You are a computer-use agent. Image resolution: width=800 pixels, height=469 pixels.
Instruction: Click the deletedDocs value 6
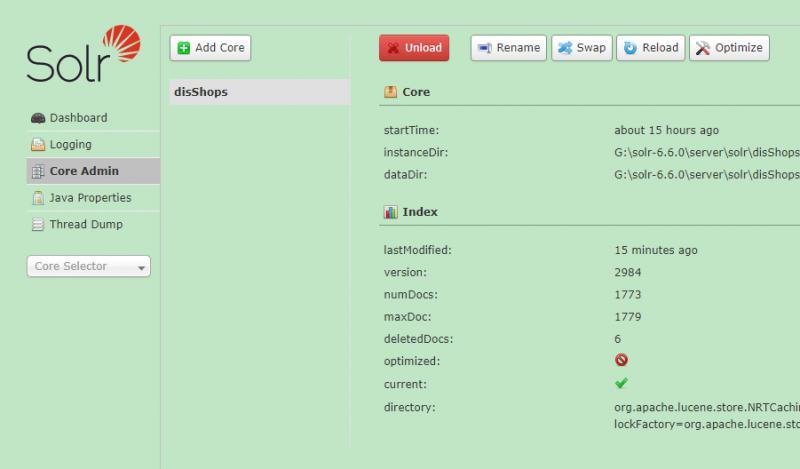tap(618, 339)
